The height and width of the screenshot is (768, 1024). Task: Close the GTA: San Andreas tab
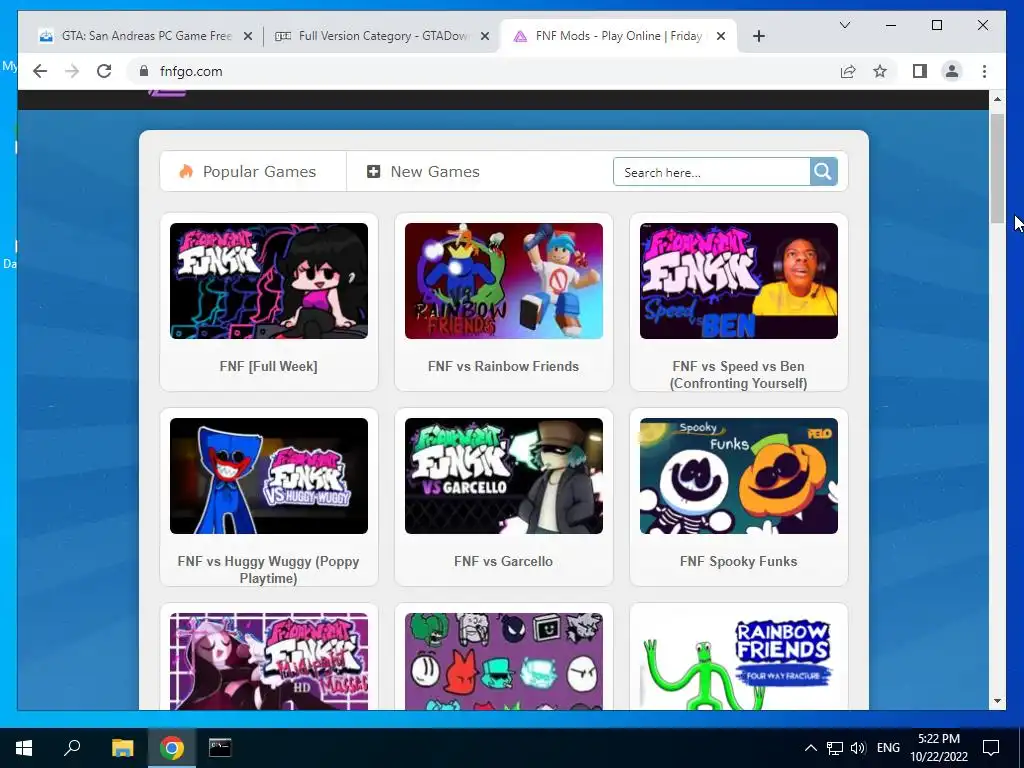click(x=248, y=37)
